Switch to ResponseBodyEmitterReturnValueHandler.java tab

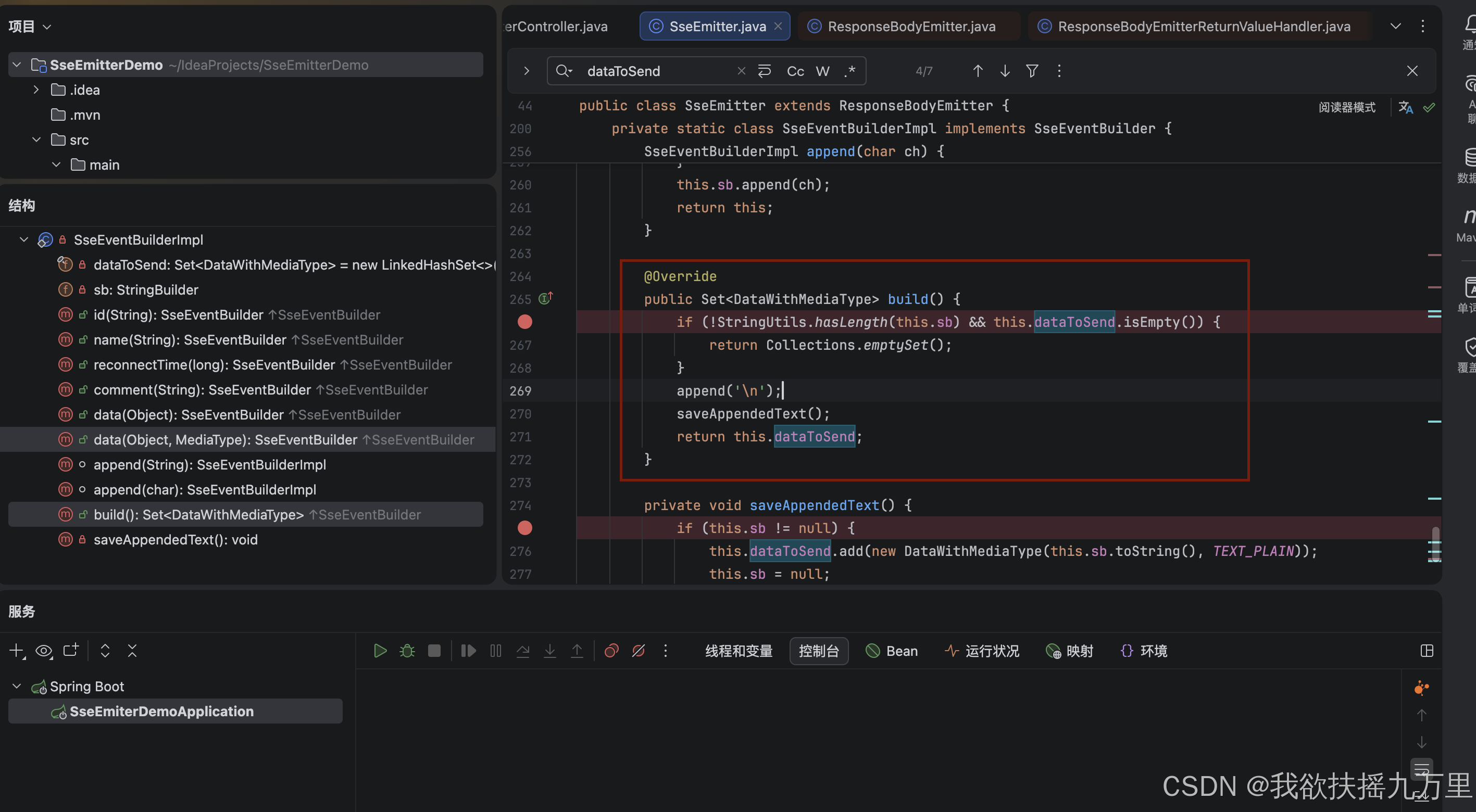tap(1197, 27)
